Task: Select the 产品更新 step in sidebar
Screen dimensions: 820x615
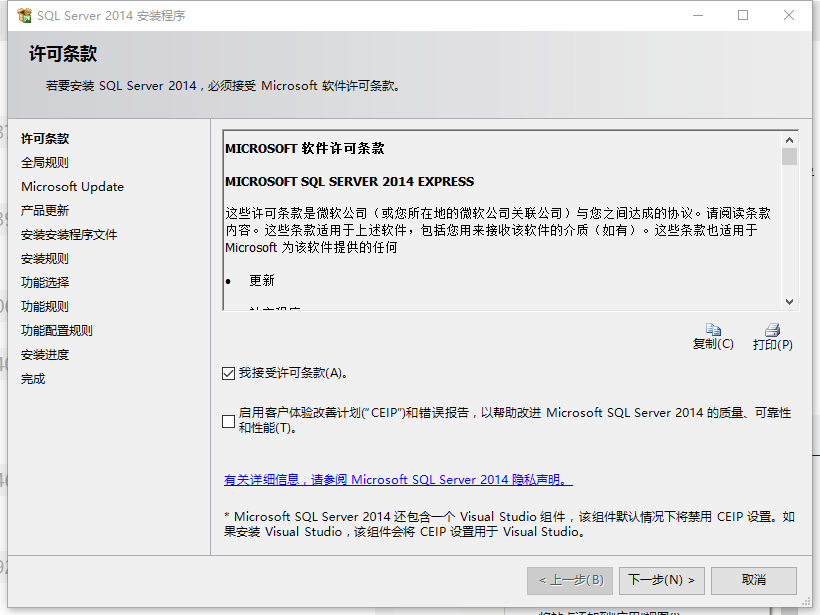Action: click(45, 211)
